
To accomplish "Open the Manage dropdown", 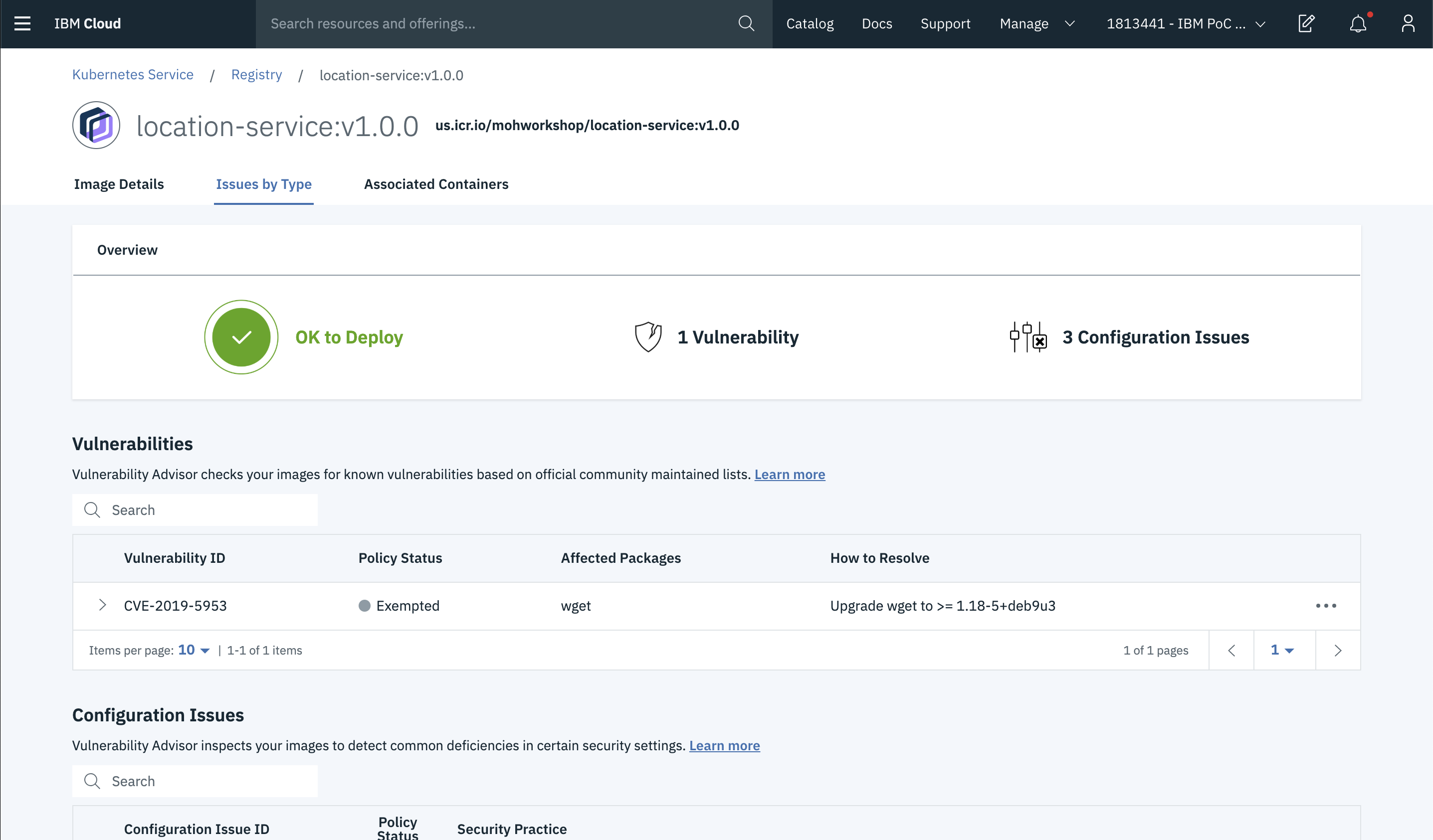I will pyautogui.click(x=1037, y=23).
